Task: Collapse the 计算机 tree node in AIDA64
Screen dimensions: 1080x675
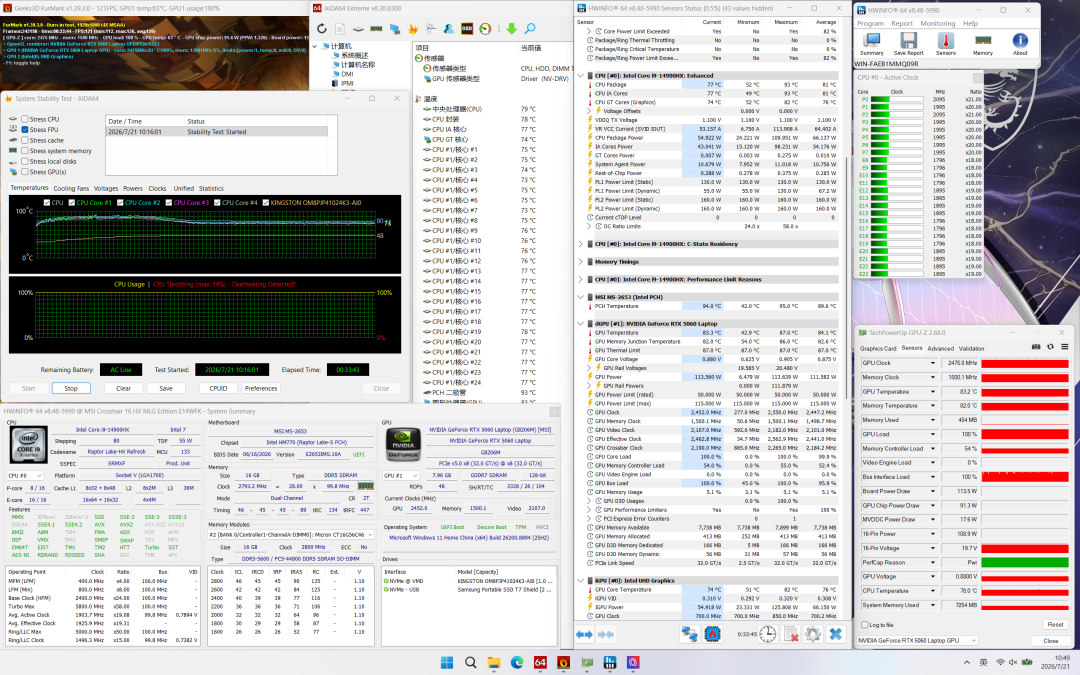Action: pos(315,46)
